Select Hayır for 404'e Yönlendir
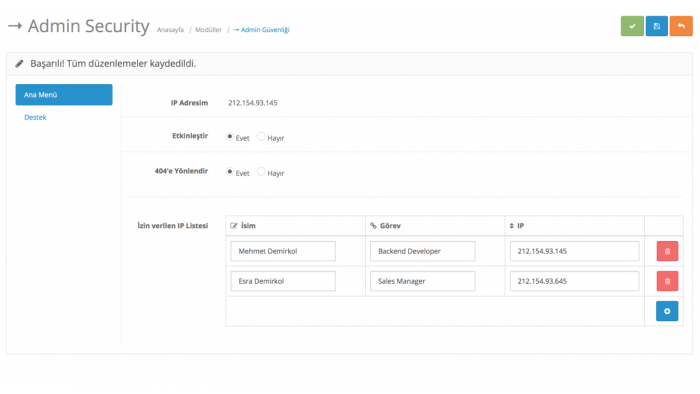The width and height of the screenshot is (700, 394). point(261,171)
